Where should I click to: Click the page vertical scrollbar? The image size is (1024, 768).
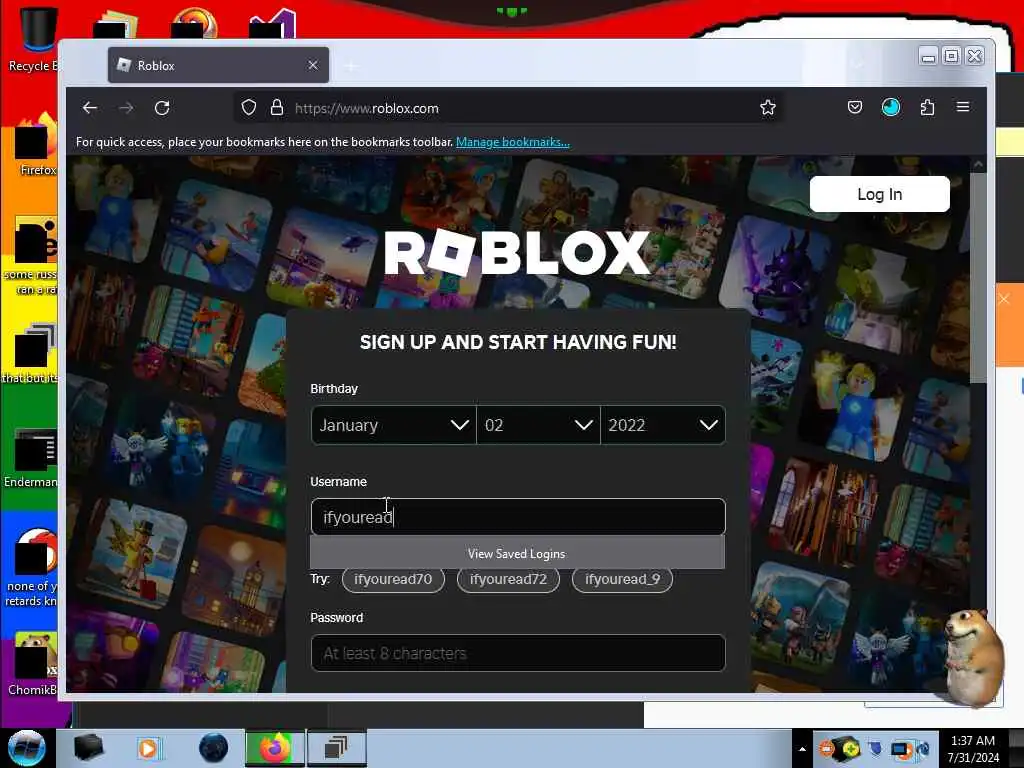[x=978, y=278]
